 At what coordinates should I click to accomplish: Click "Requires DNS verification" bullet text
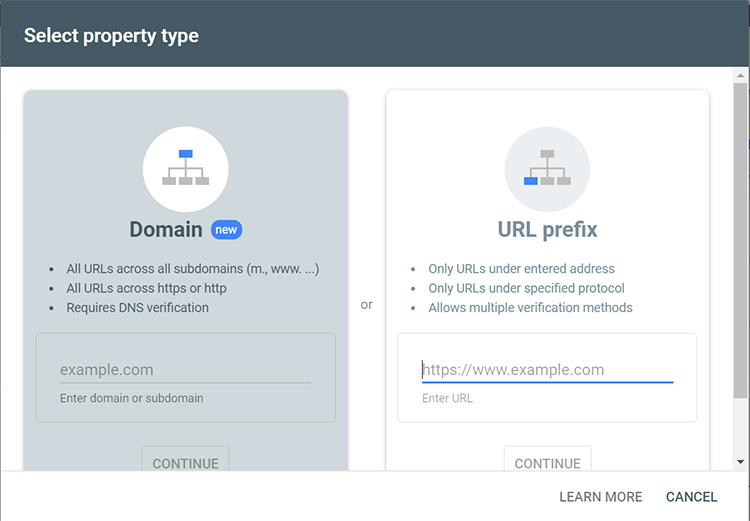click(x=138, y=308)
